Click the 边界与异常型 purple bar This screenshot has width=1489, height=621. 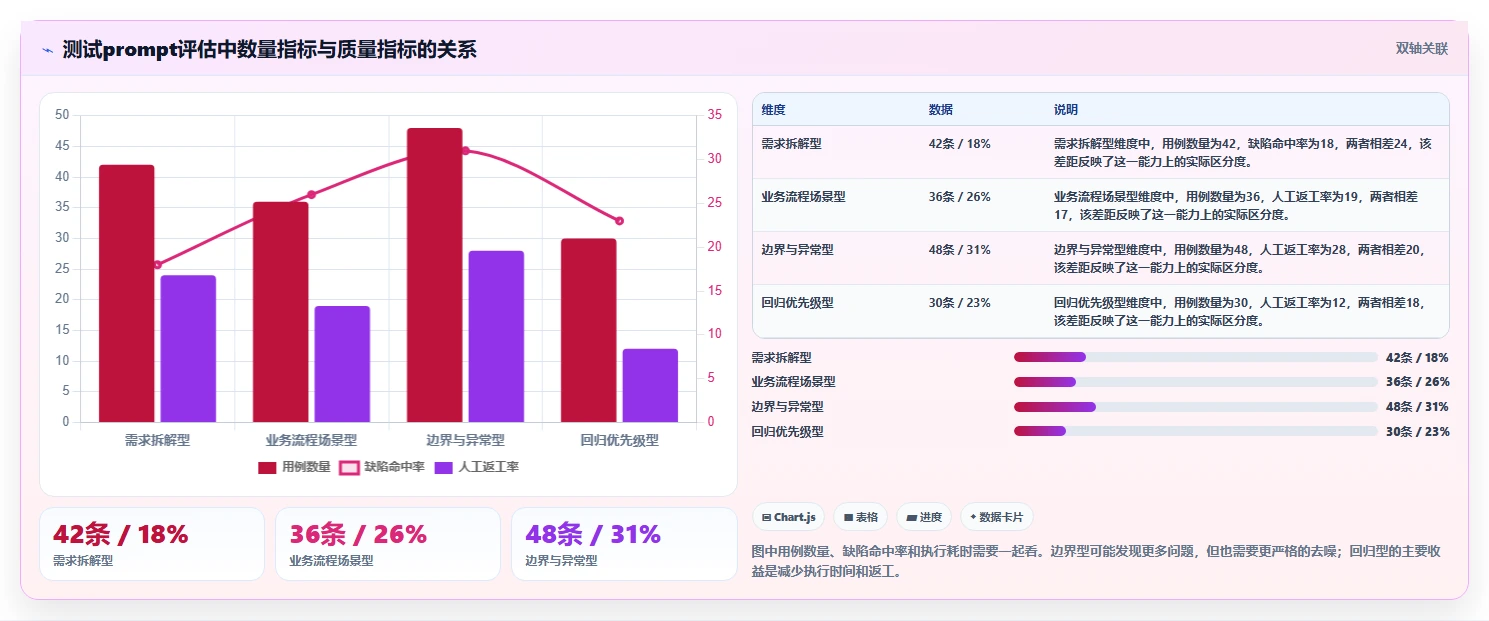pyautogui.click(x=496, y=336)
